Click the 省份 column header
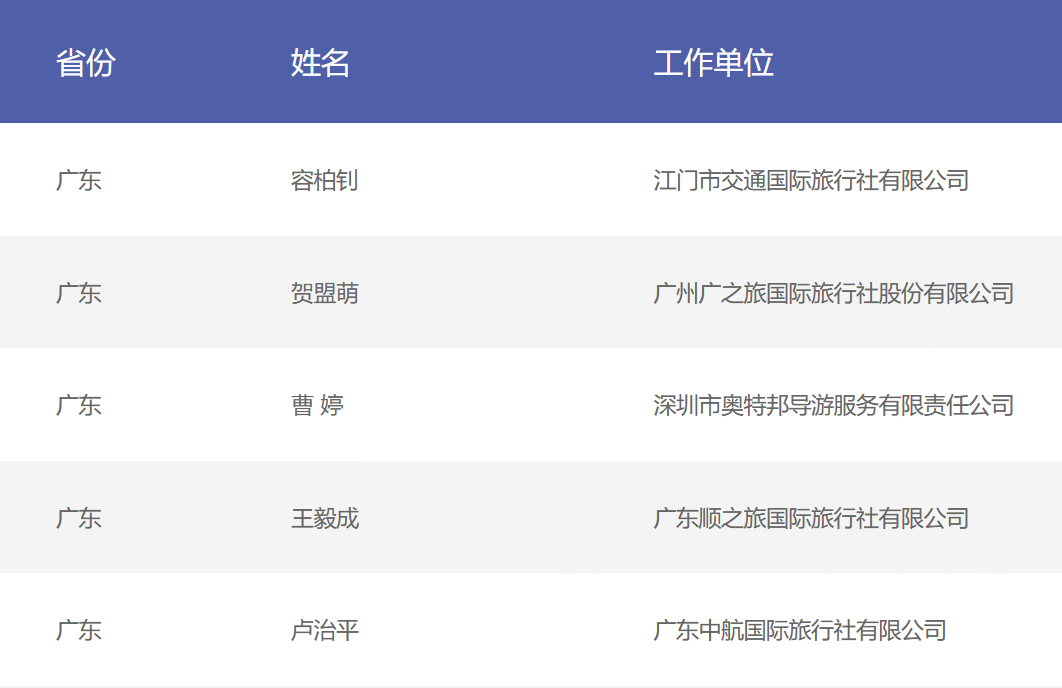The height and width of the screenshot is (688, 1062). pyautogui.click(x=85, y=63)
